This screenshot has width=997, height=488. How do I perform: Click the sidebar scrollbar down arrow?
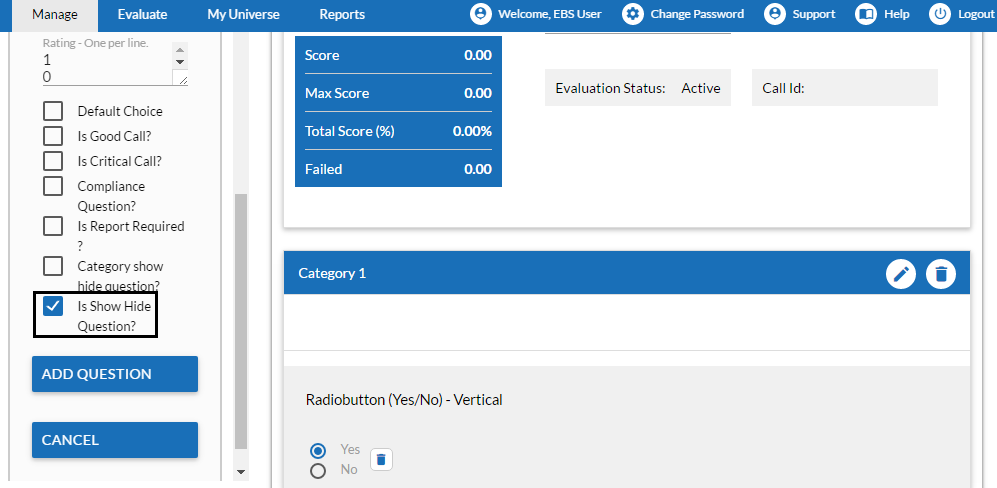(240, 472)
